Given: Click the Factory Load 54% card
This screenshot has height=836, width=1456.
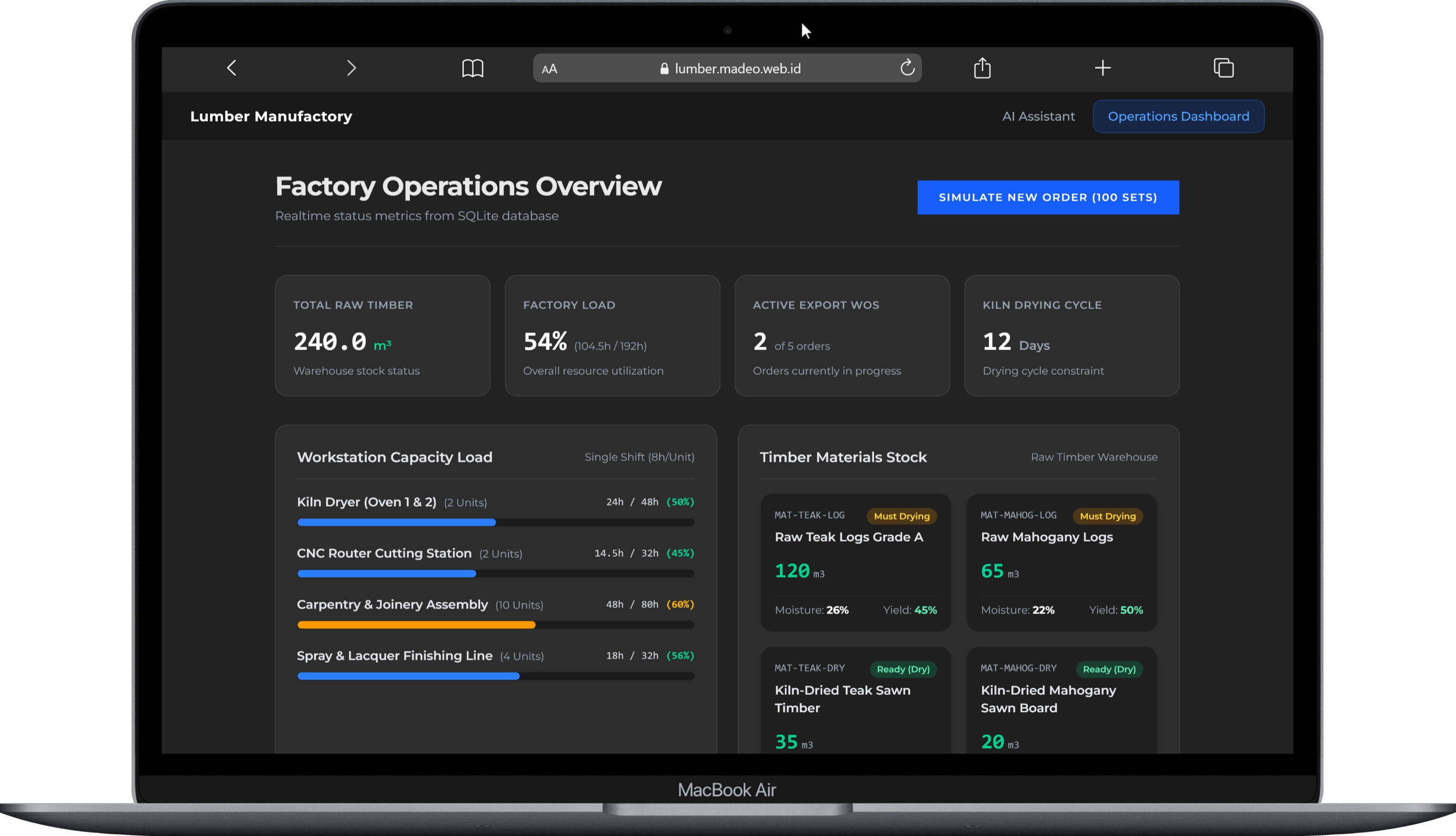Looking at the screenshot, I should point(612,335).
